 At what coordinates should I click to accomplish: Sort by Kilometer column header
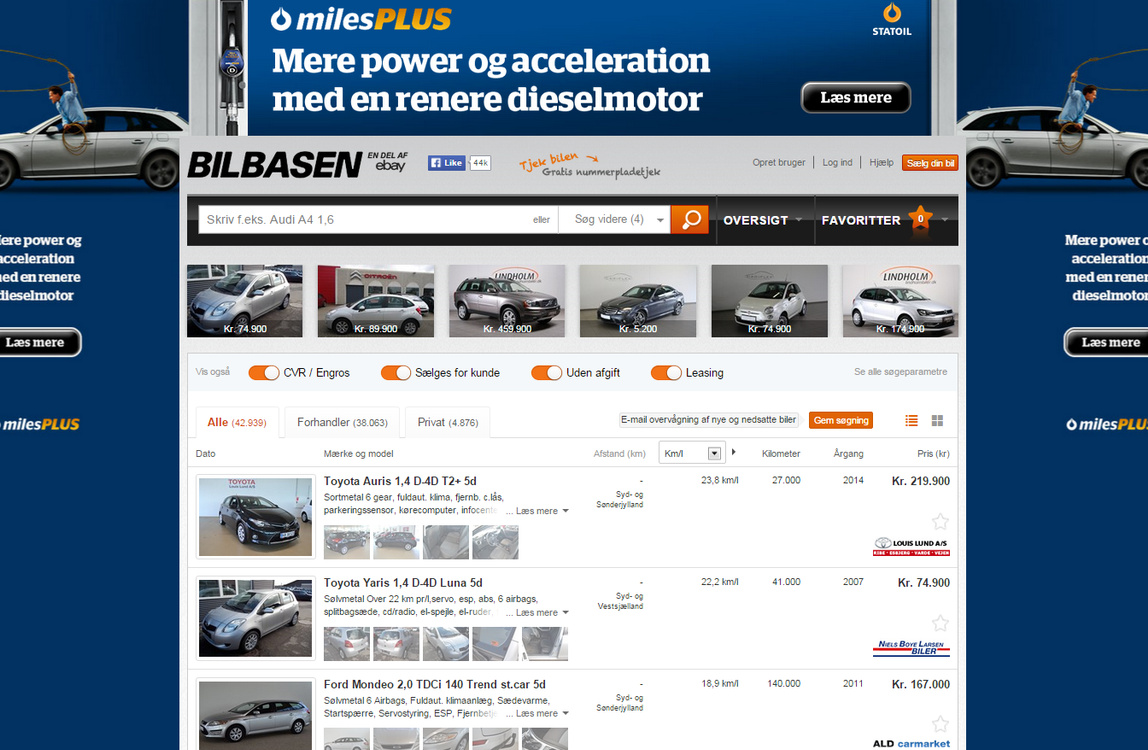(x=780, y=453)
